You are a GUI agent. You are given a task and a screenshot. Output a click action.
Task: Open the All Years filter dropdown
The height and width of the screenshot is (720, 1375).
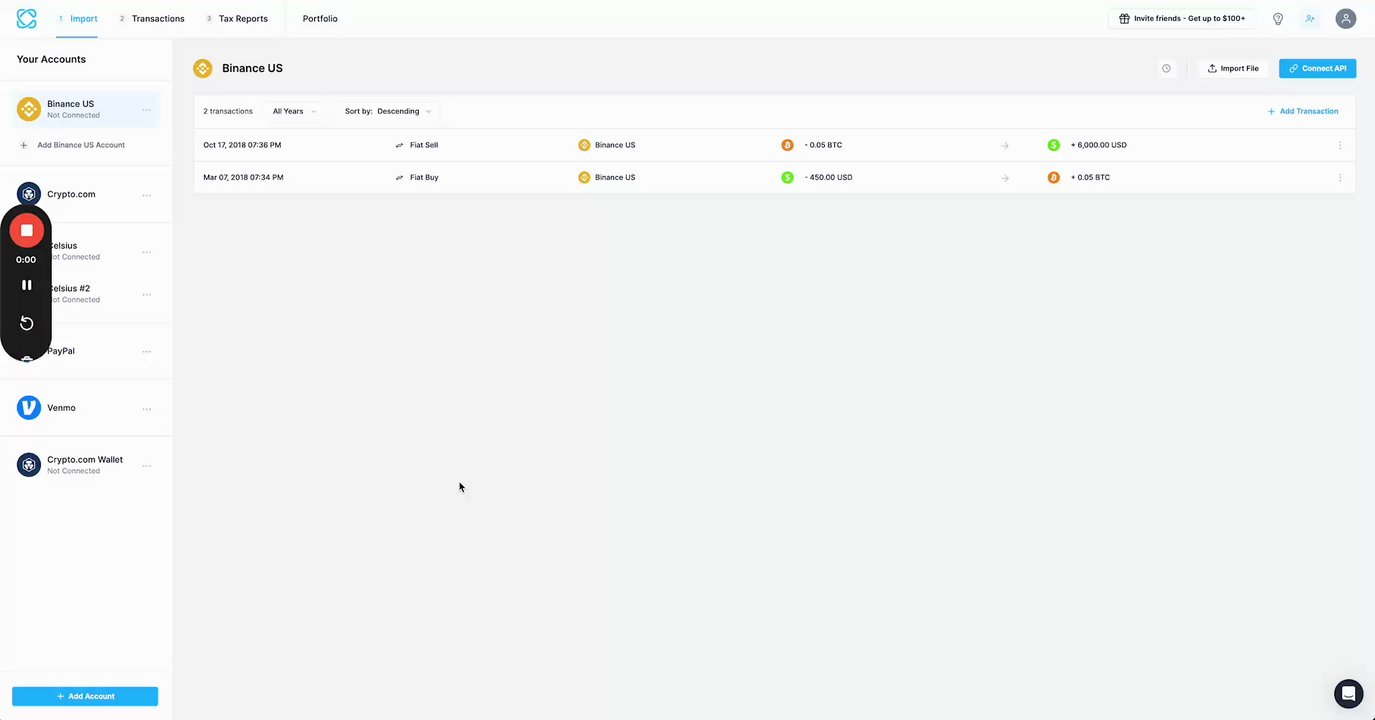tap(294, 111)
